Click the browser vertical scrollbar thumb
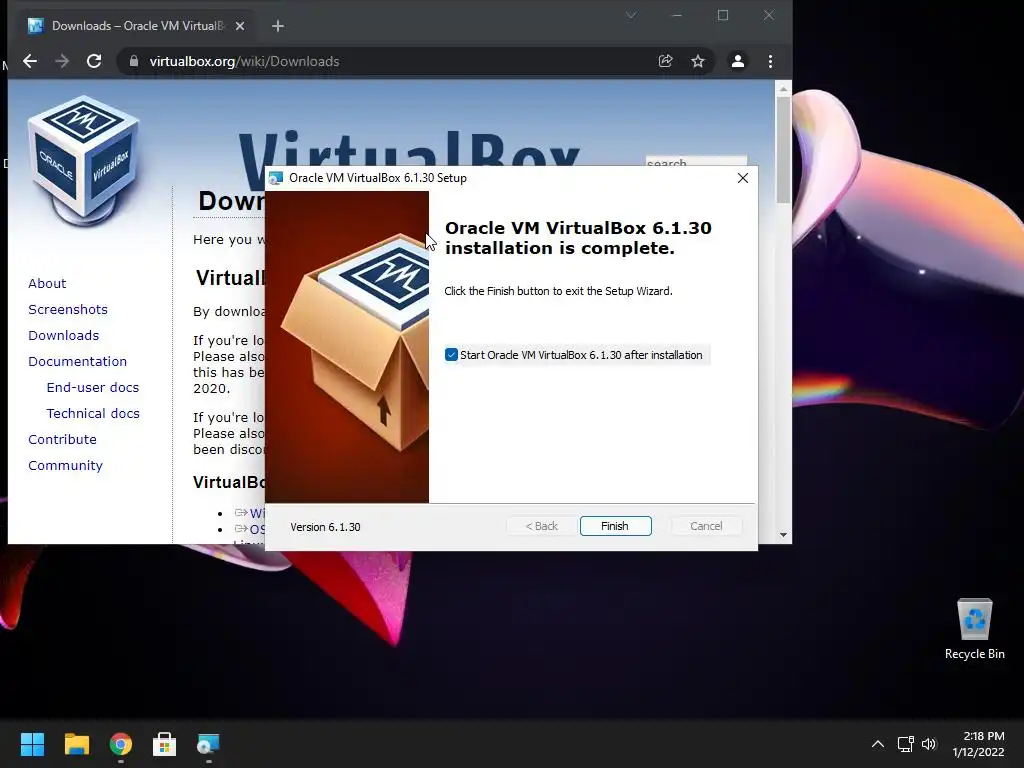Screen dimensions: 1024x768 pos(783,150)
